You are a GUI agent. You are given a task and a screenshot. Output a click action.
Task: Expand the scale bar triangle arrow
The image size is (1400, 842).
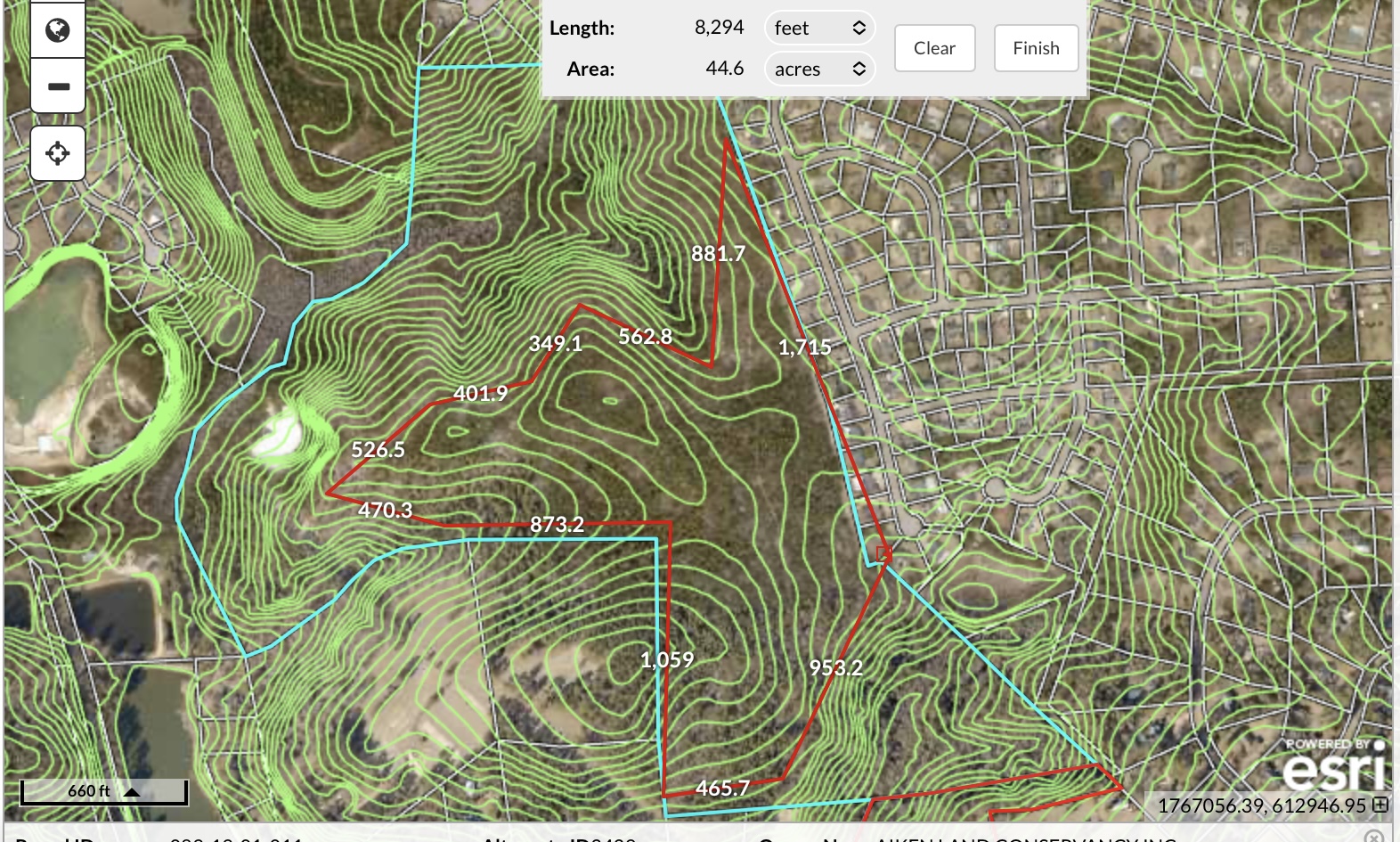[x=132, y=791]
